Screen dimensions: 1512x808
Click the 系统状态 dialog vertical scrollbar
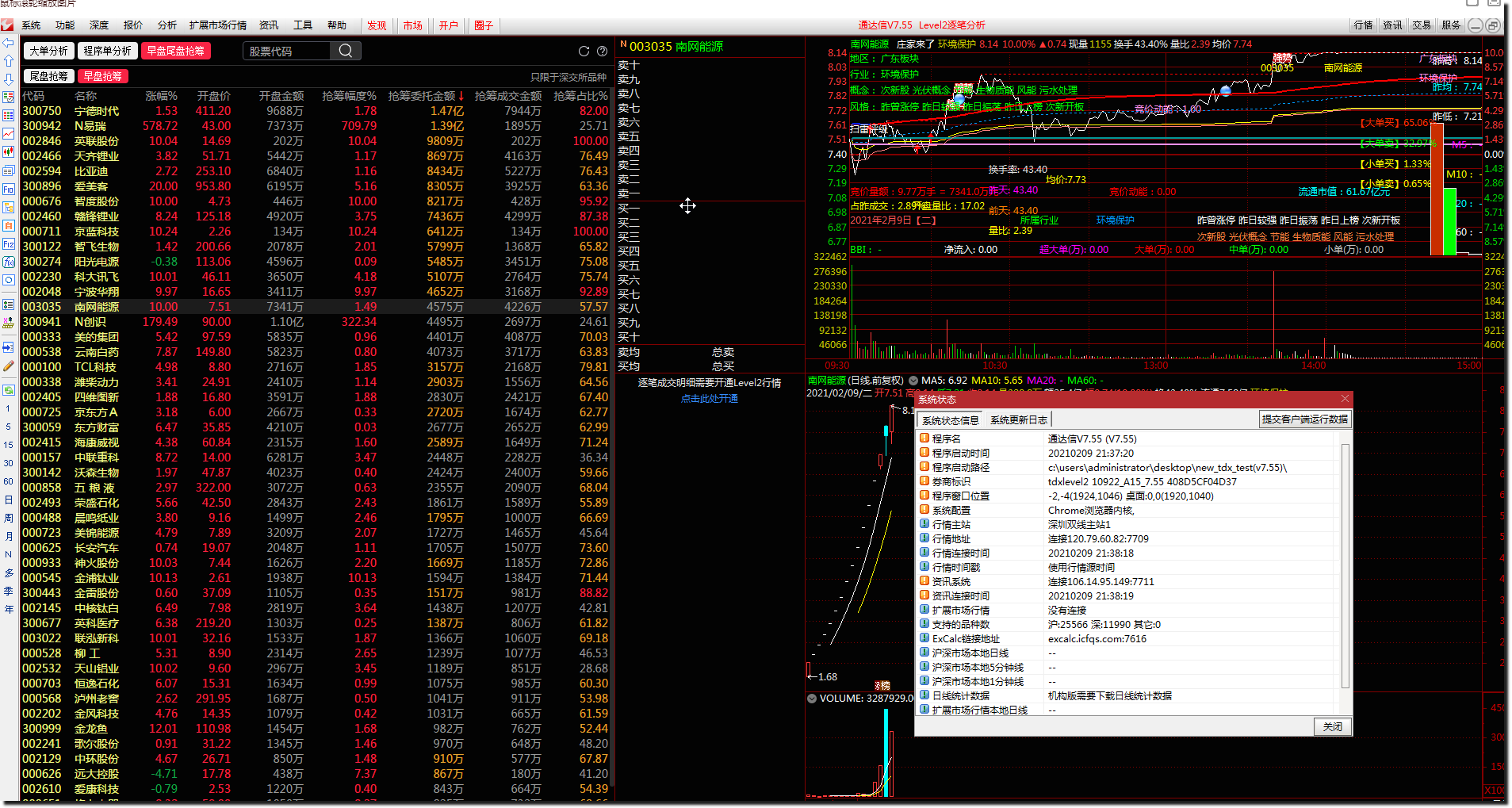pyautogui.click(x=1345, y=567)
